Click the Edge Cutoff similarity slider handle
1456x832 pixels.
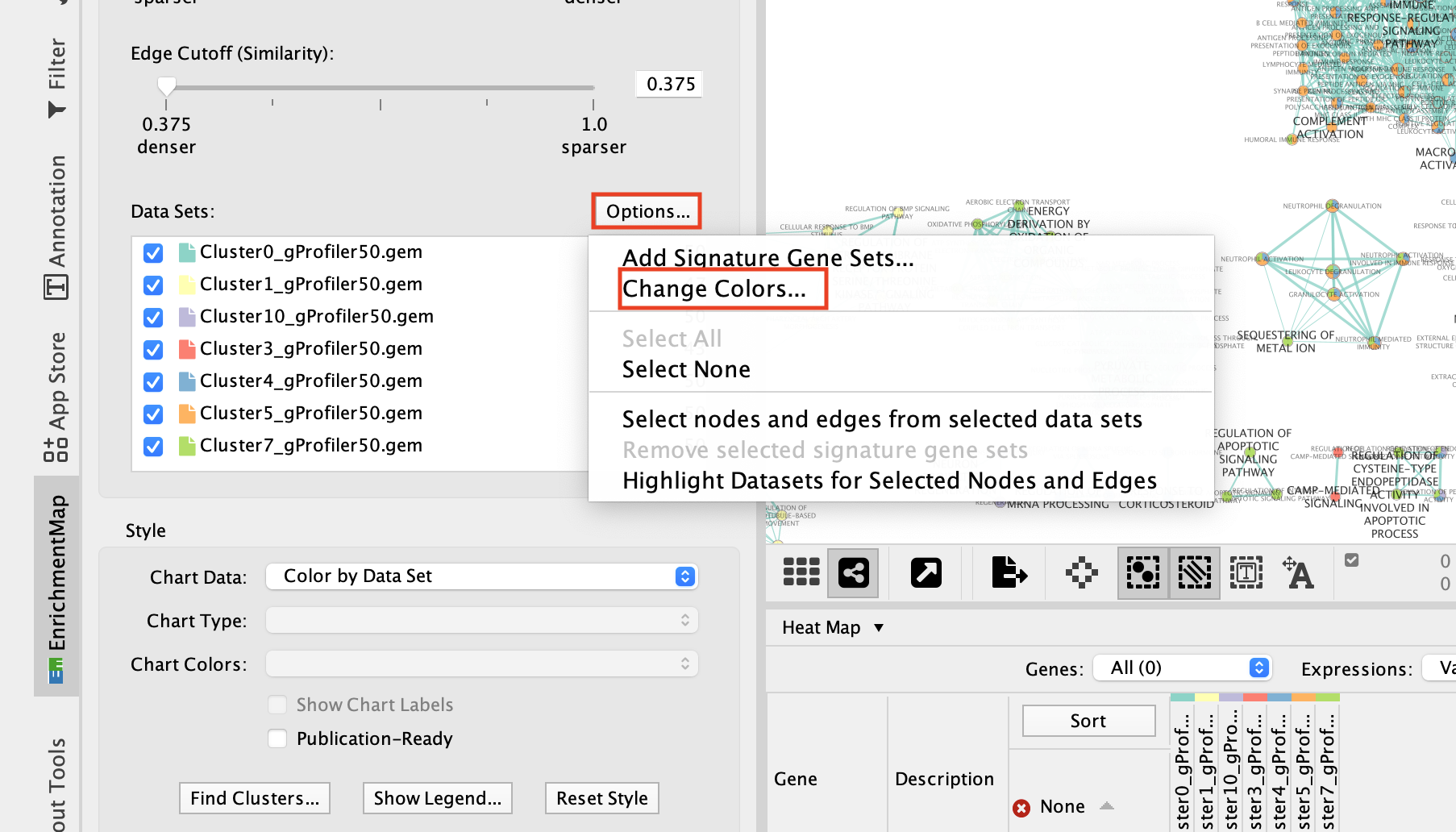(x=166, y=85)
